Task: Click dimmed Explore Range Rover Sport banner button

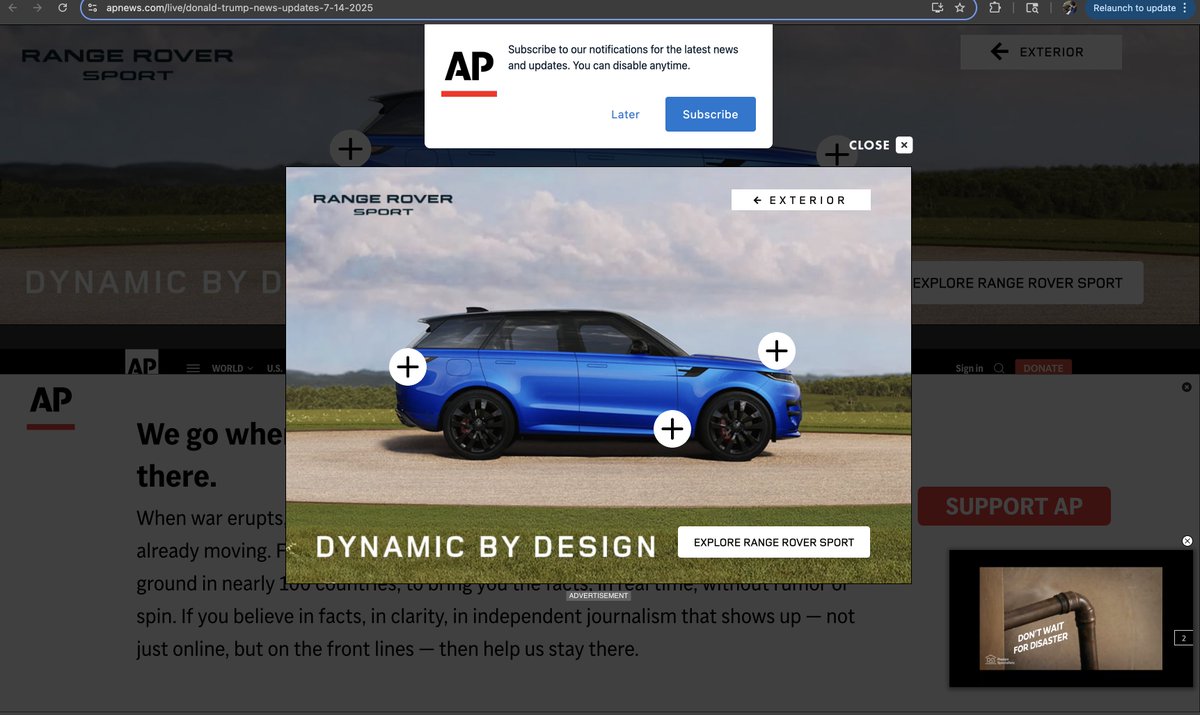Action: (1027, 283)
